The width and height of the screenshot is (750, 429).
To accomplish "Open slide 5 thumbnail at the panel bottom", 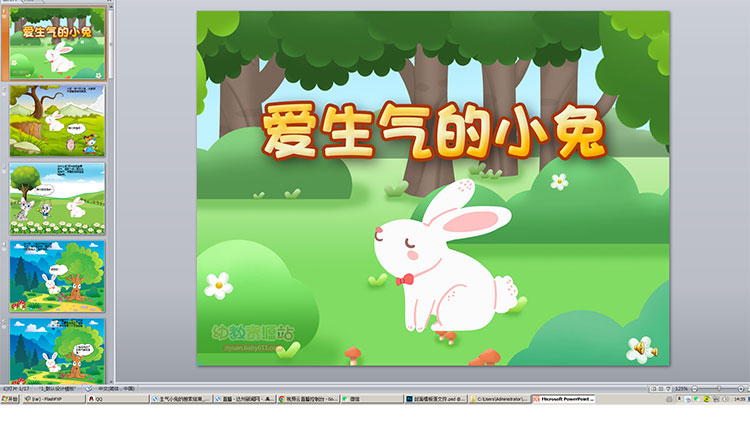I will [57, 352].
